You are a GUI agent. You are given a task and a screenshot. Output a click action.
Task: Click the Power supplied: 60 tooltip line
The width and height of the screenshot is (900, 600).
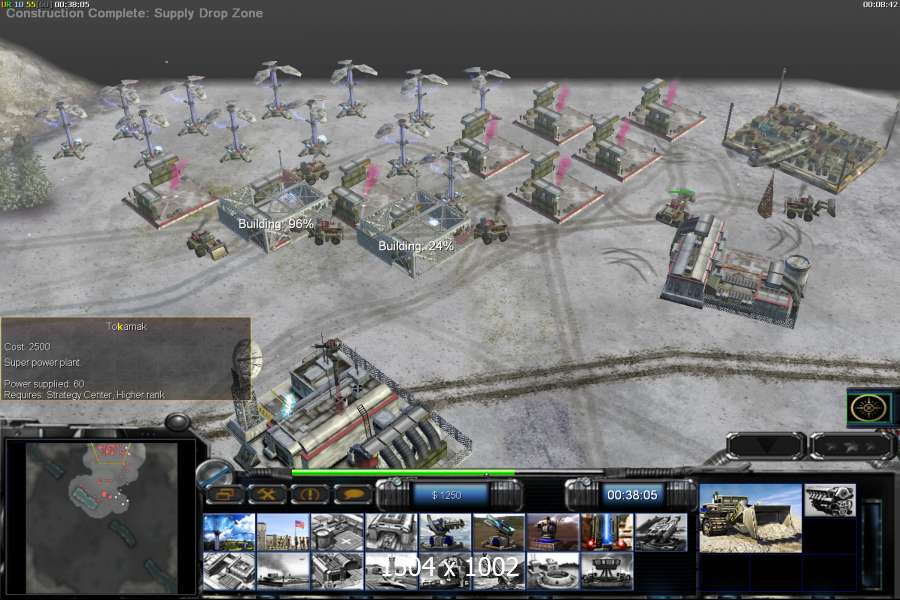[44, 384]
